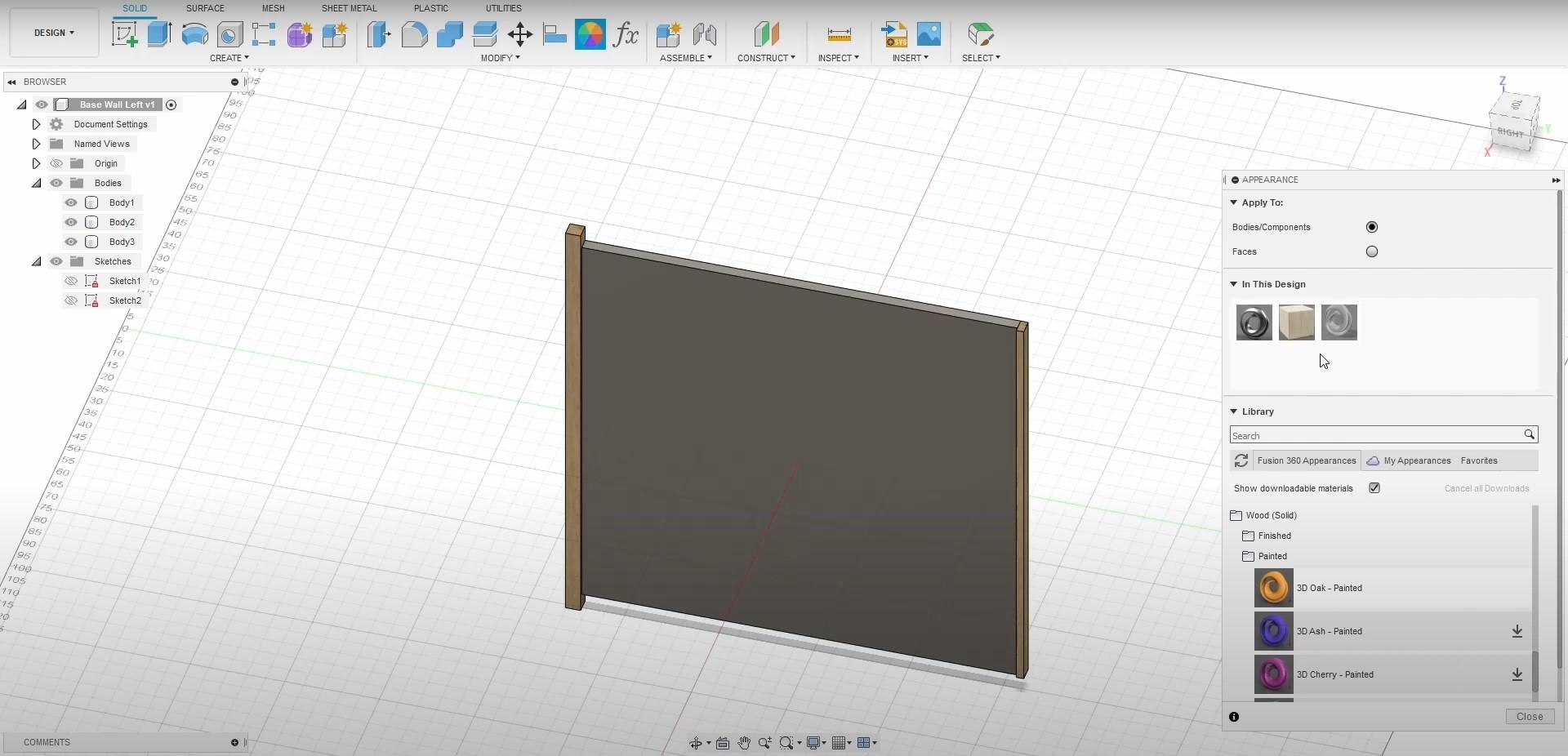
Task: Switch to the UTILITIES tab
Action: [x=504, y=8]
